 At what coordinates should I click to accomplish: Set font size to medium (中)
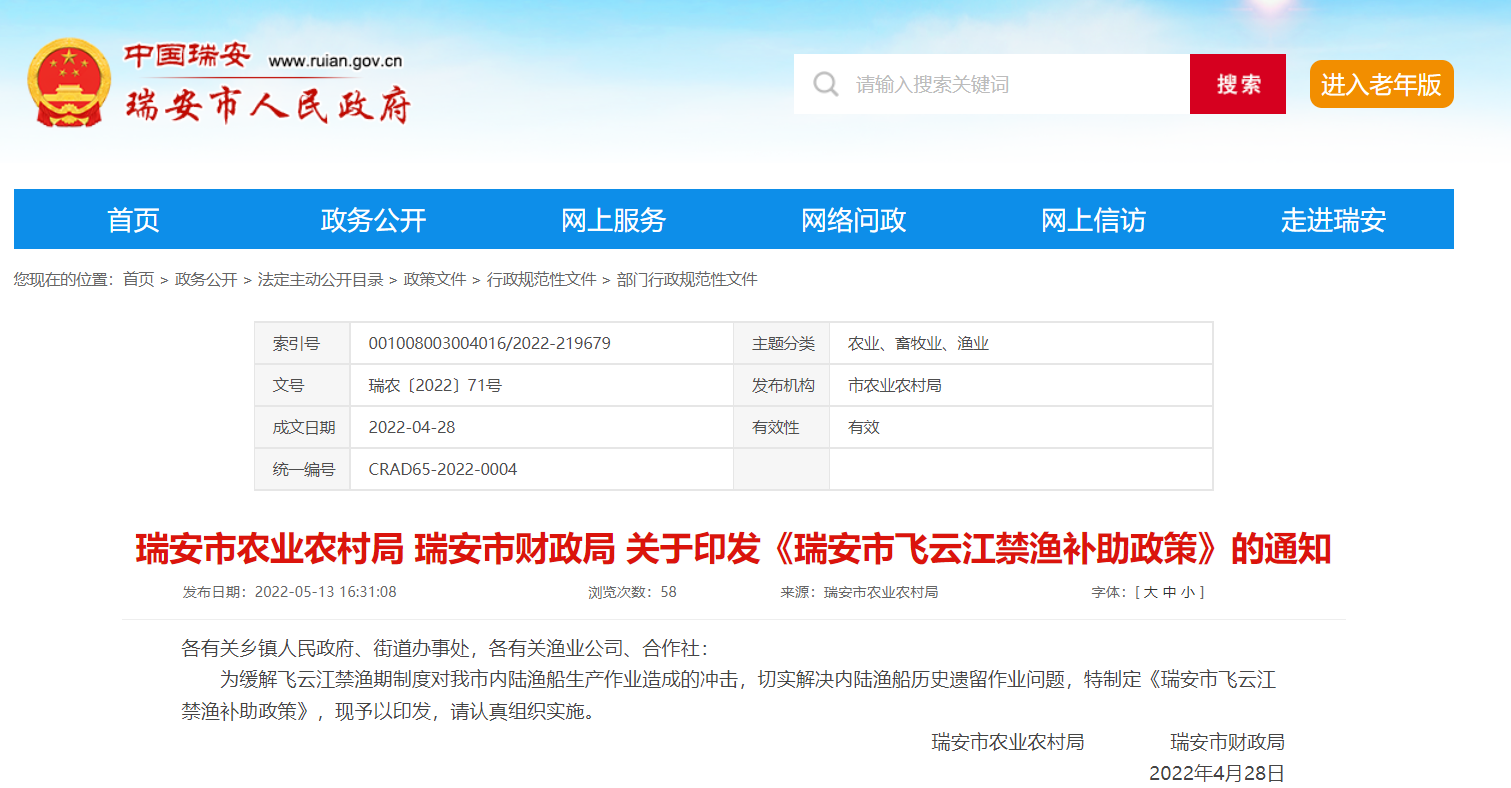(1169, 592)
